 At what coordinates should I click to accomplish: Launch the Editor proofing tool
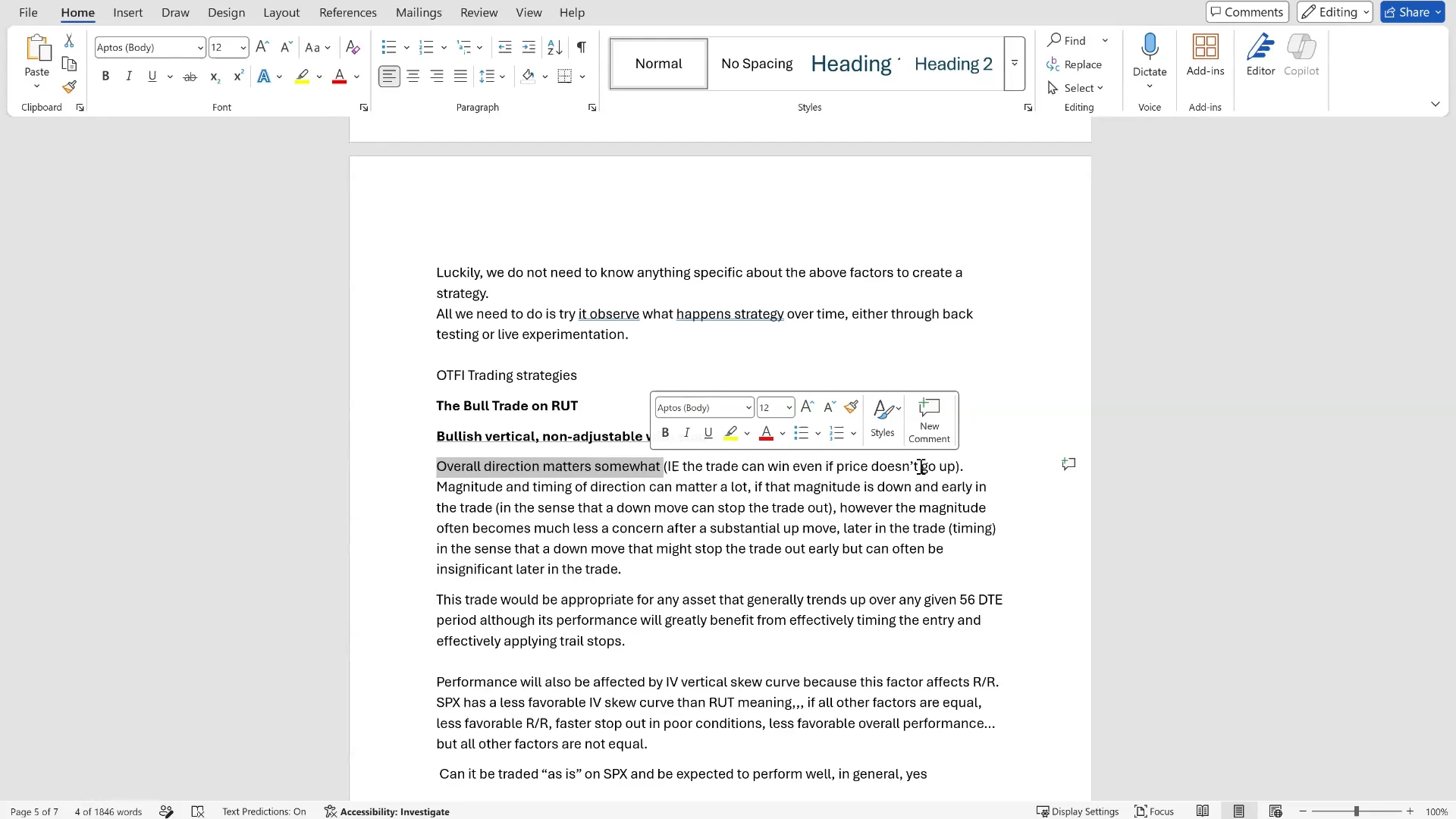coord(1260,55)
